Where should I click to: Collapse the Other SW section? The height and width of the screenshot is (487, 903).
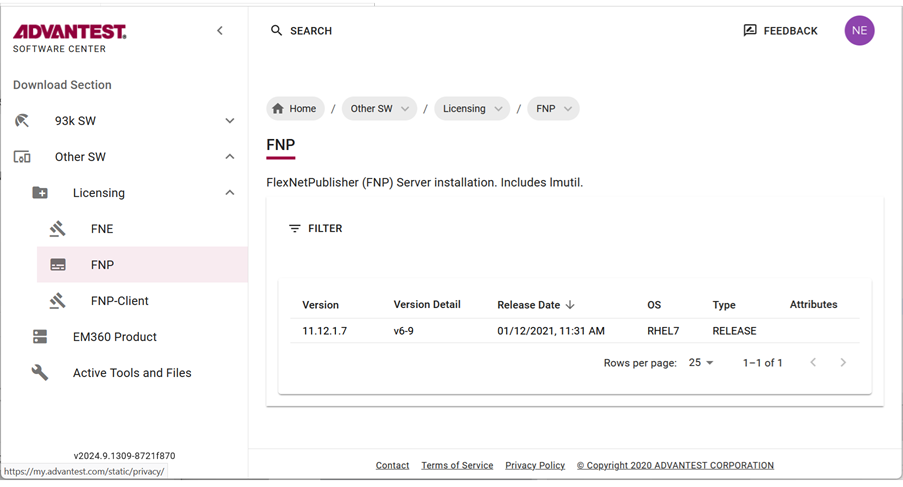[229, 157]
